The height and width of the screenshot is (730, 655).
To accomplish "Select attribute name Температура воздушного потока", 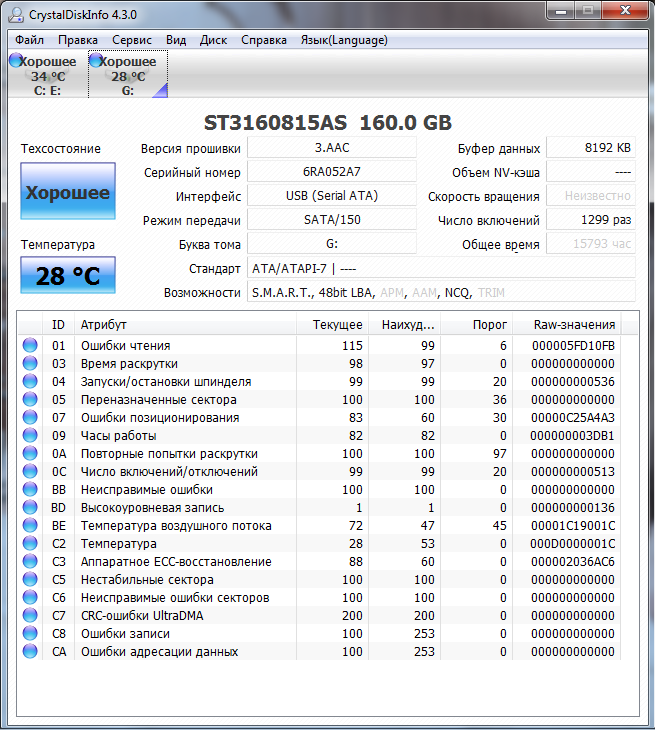I will (x=176, y=526).
